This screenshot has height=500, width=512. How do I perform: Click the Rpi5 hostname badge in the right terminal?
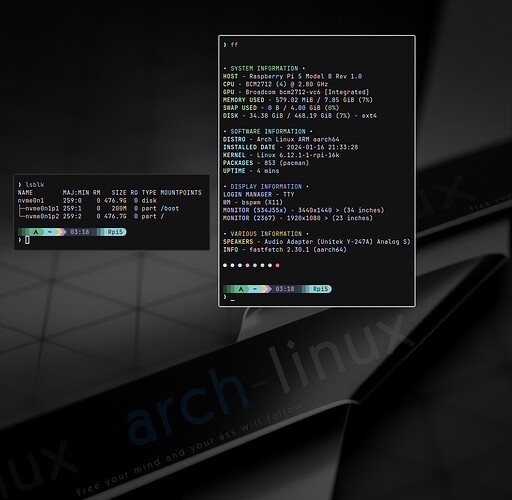pos(320,289)
